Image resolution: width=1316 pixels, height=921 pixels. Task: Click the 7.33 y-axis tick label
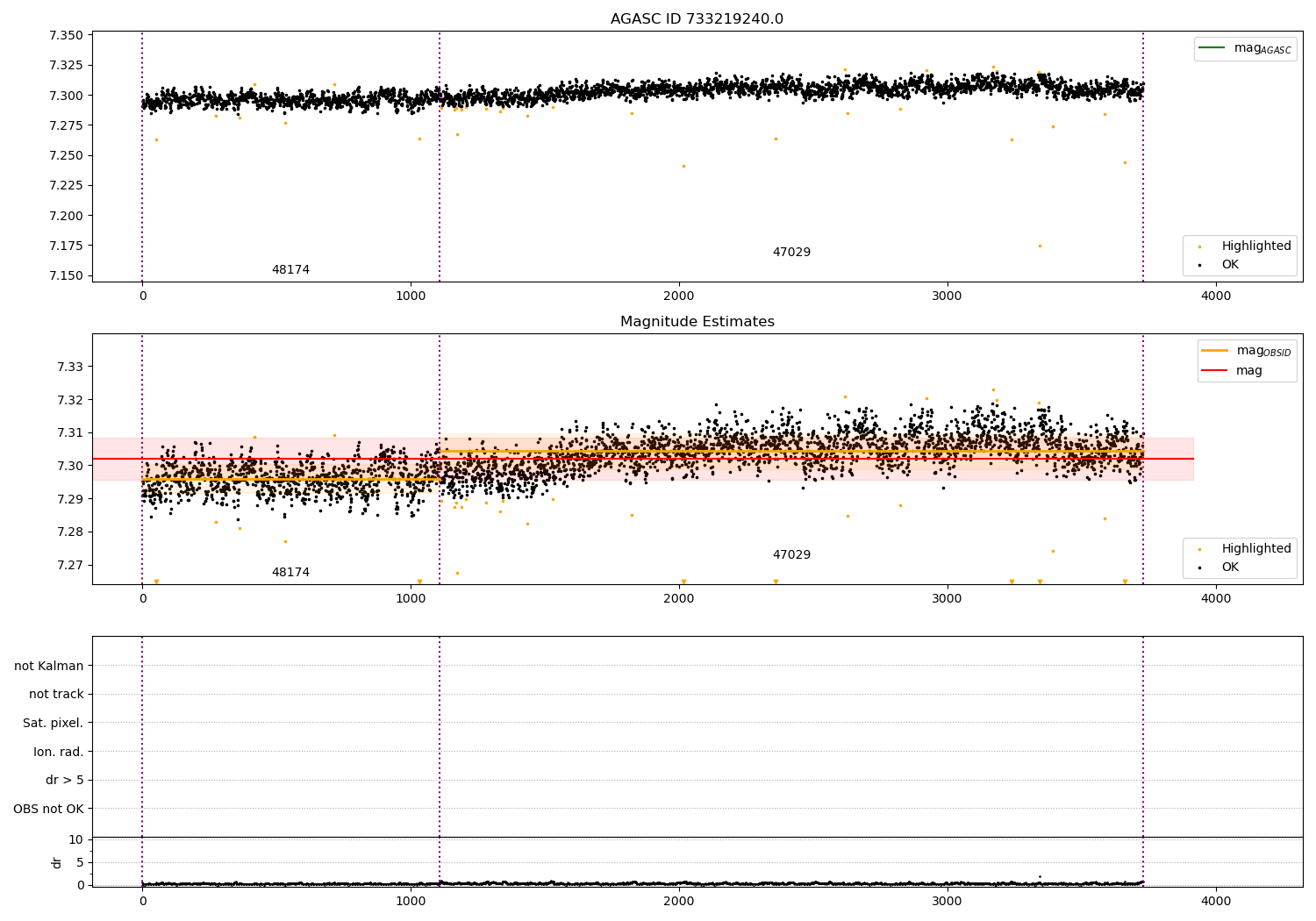[x=70, y=367]
